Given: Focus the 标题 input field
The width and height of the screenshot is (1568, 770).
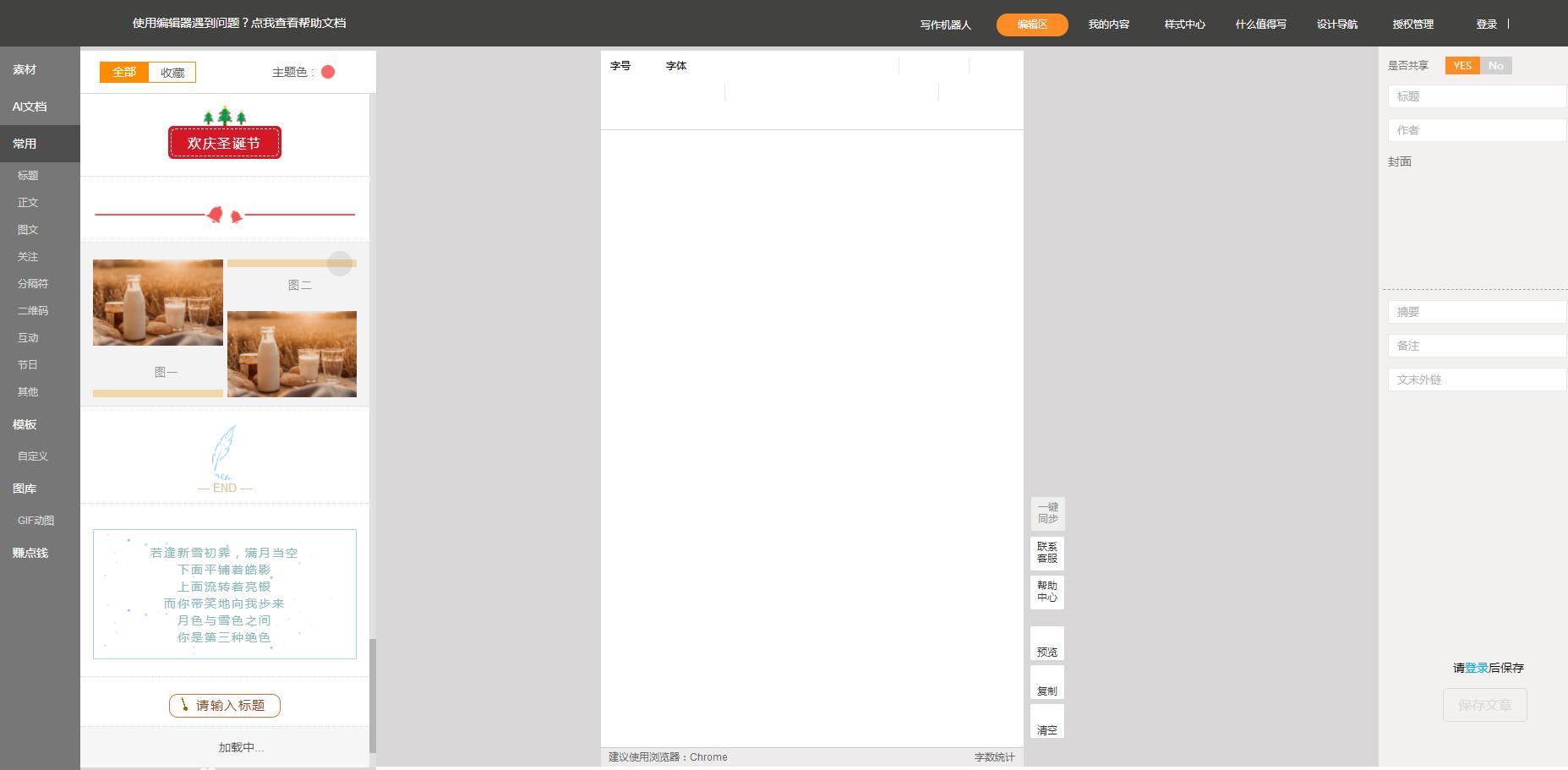Looking at the screenshot, I should tap(1478, 96).
